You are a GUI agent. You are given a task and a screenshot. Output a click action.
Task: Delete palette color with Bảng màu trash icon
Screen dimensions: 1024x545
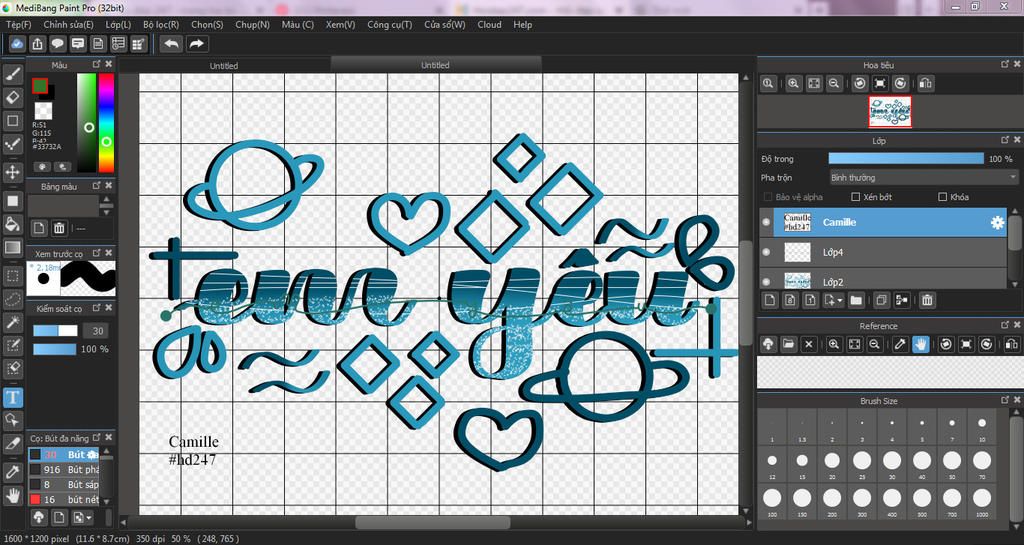click(x=59, y=228)
